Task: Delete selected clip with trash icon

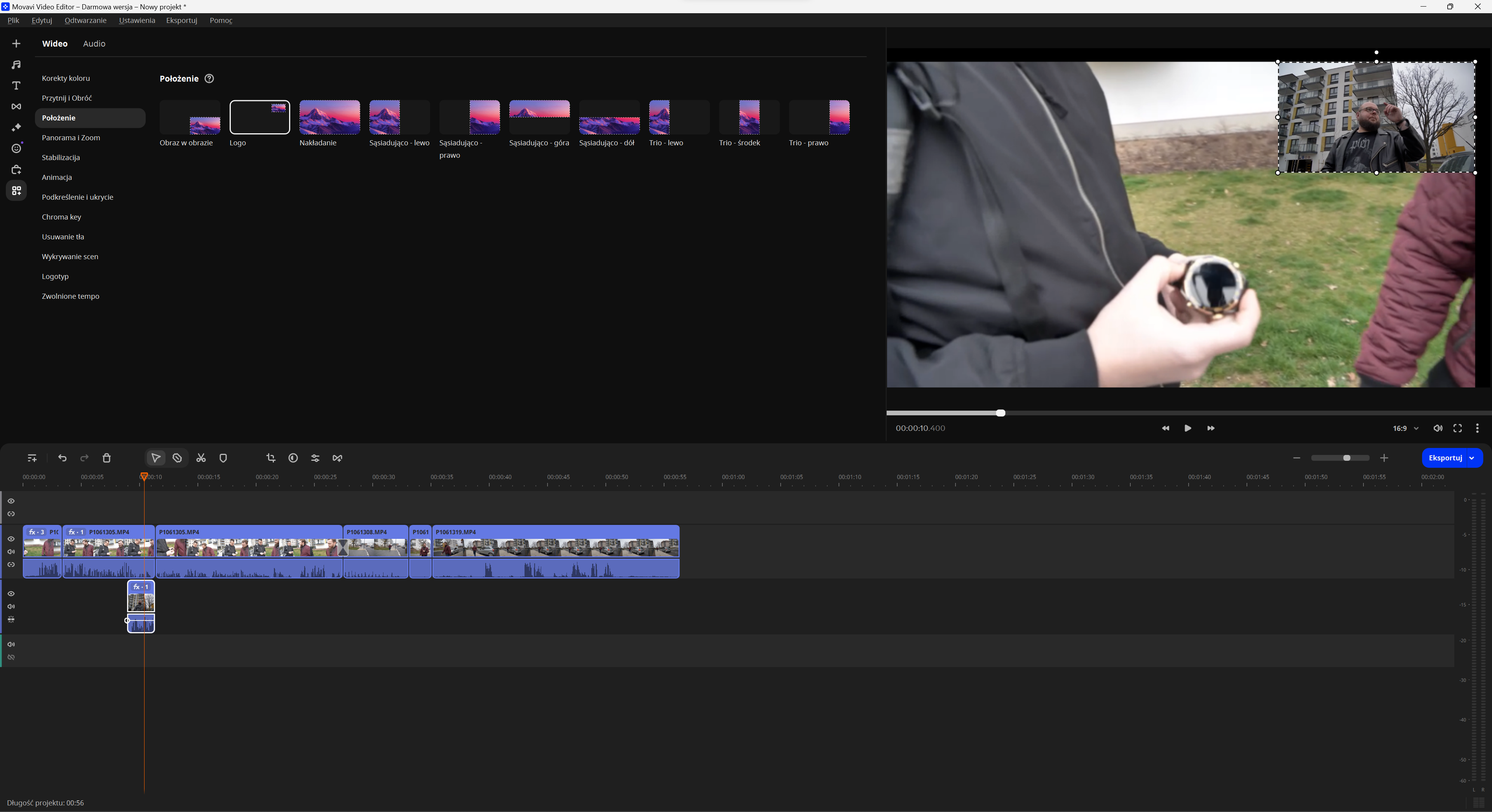Action: pyautogui.click(x=106, y=458)
